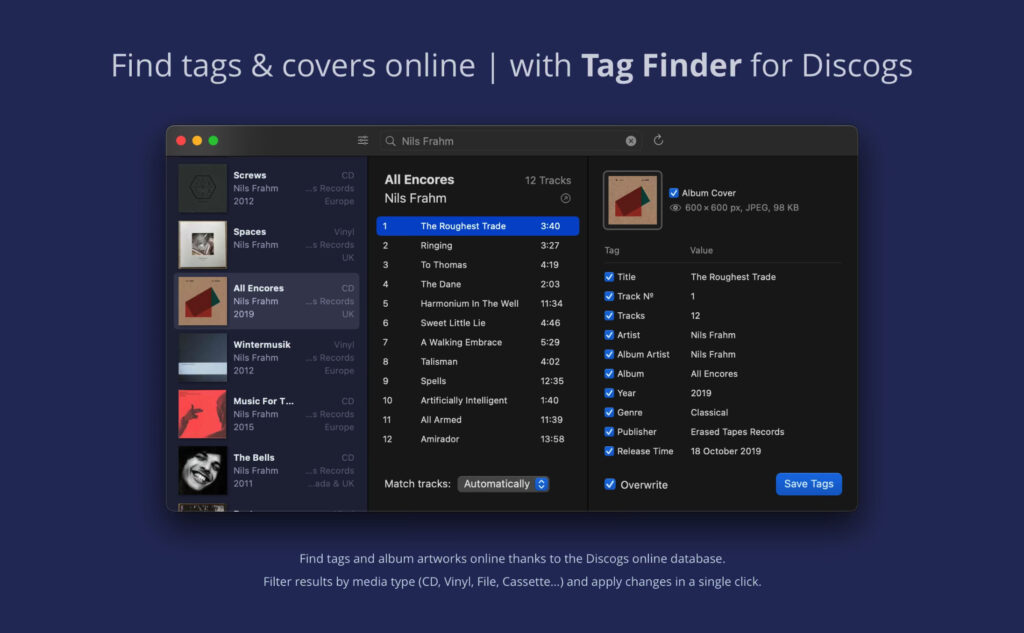1024x633 pixels.
Task: Uncheck the Genre tag
Action: (x=610, y=412)
